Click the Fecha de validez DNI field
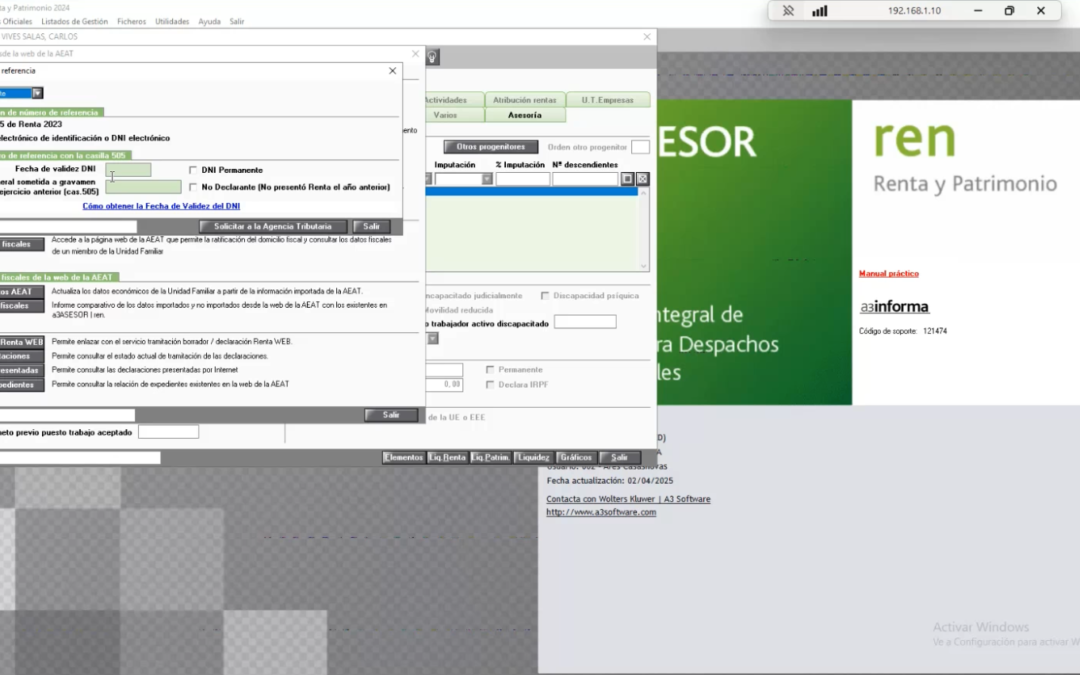This screenshot has height=675, width=1080. (x=128, y=169)
